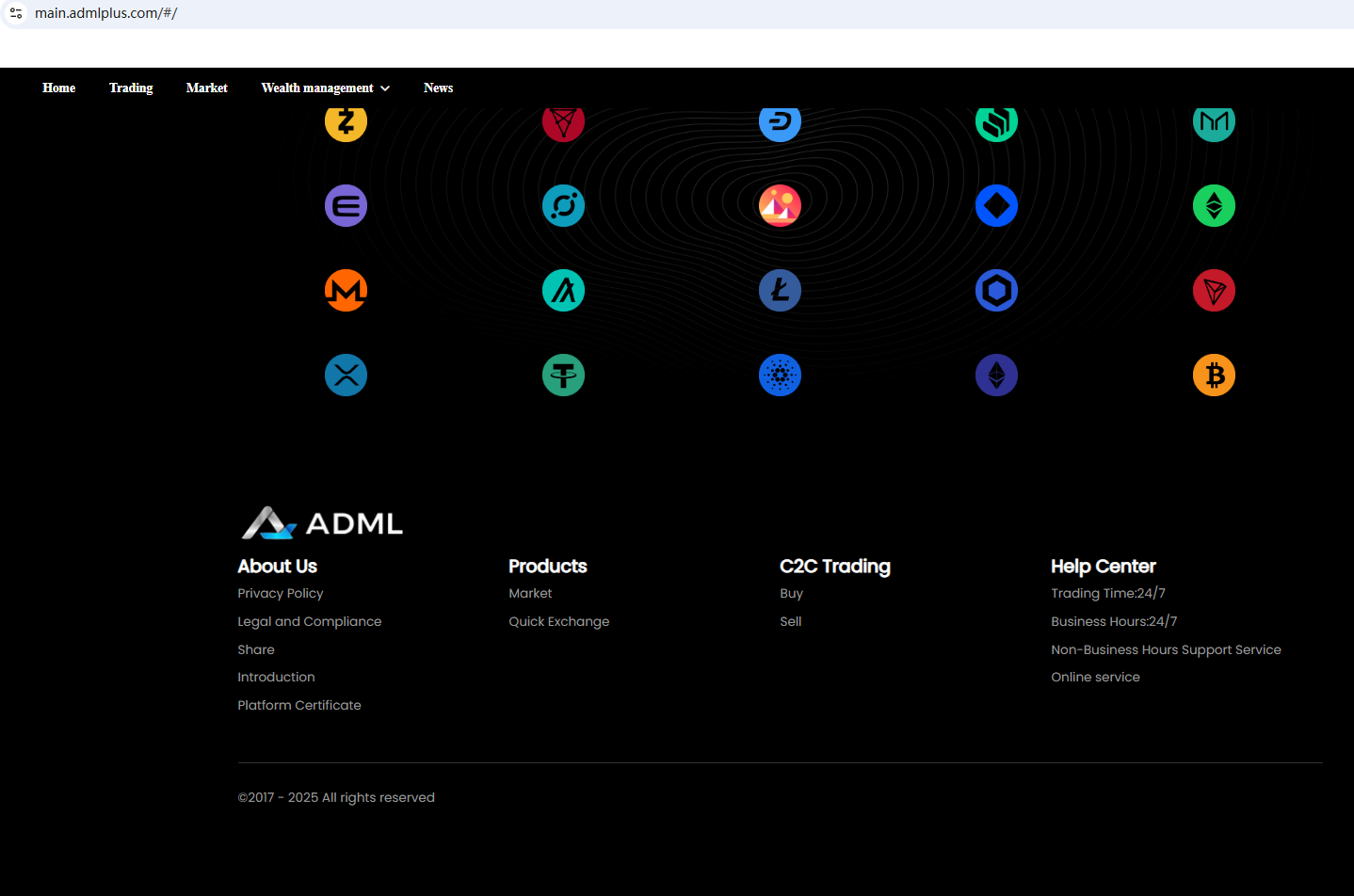Open the Privacy Policy link
Screen dimensions: 1354x896
[281, 593]
